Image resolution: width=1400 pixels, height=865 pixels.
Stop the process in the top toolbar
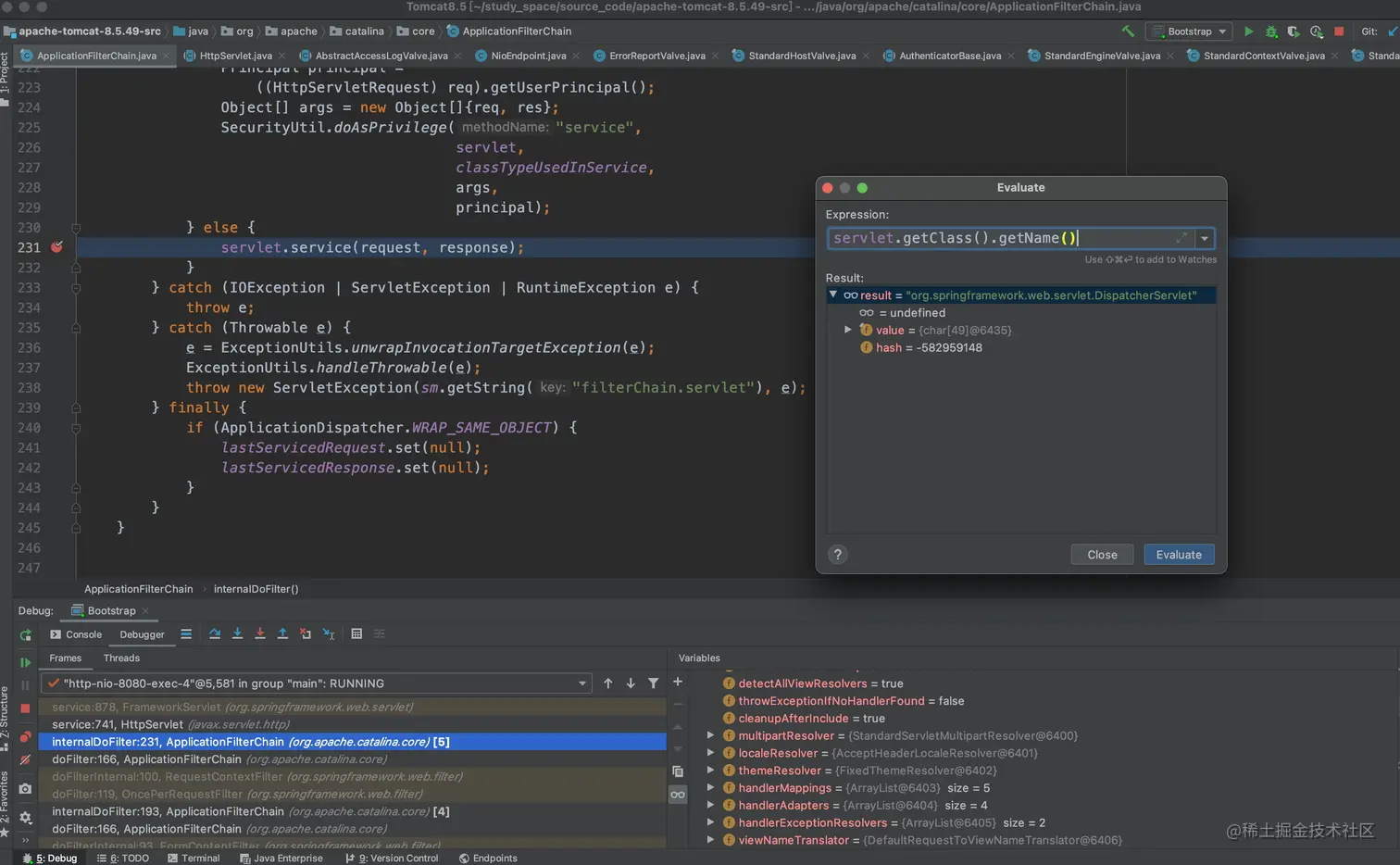click(1339, 31)
